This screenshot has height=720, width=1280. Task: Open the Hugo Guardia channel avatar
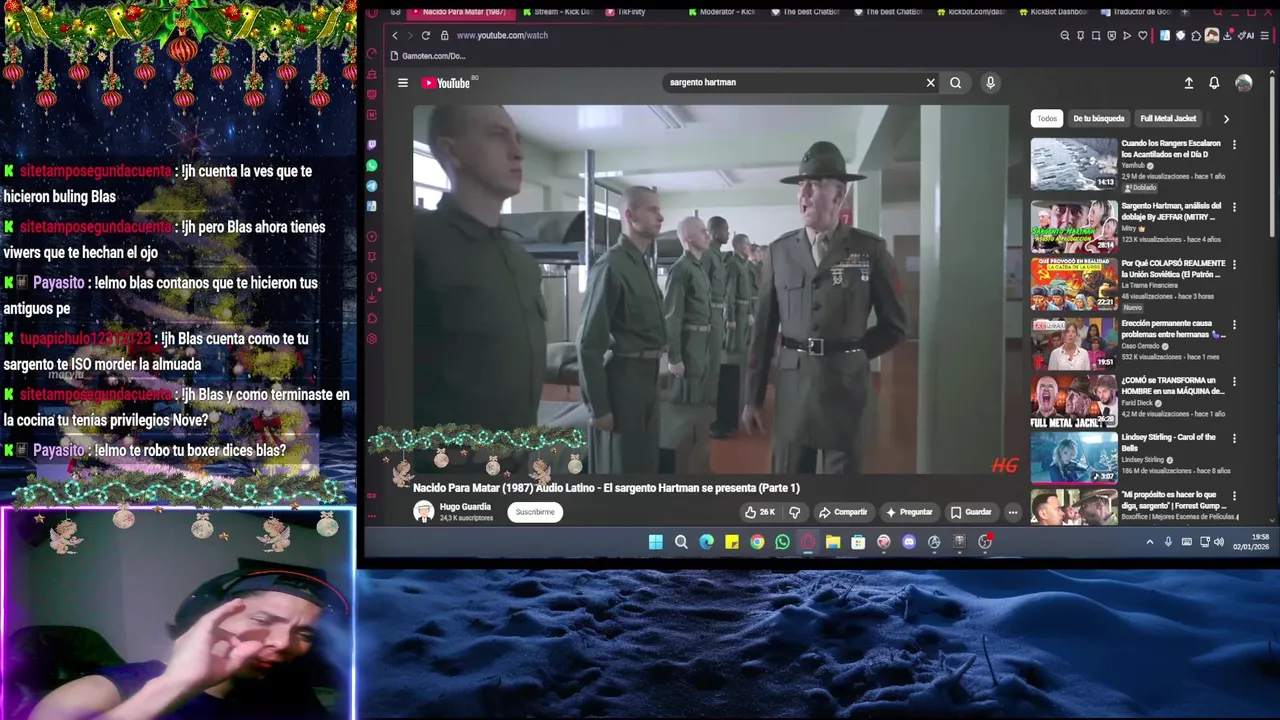point(424,512)
